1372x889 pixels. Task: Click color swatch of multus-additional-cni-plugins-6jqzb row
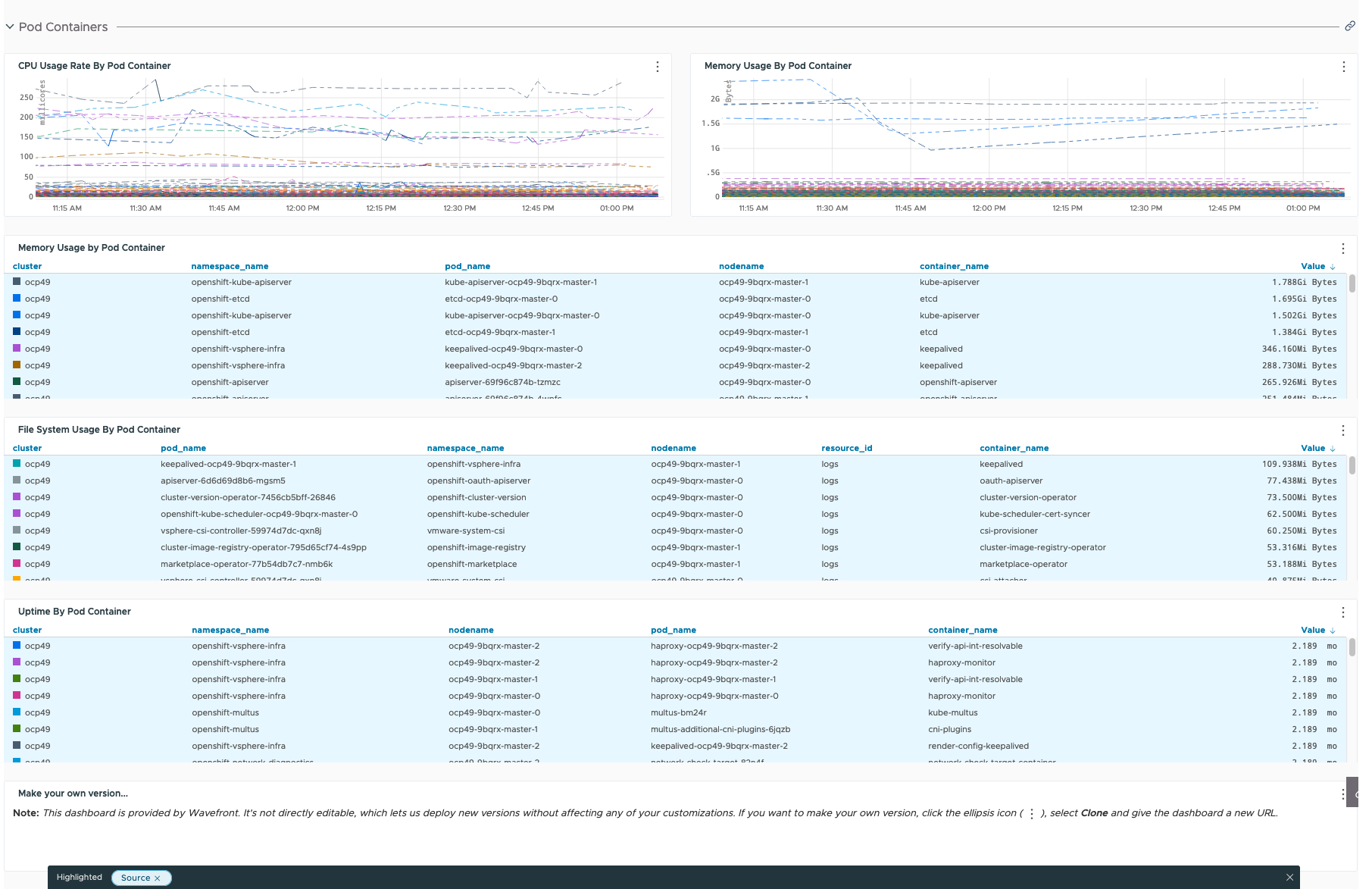(17, 729)
